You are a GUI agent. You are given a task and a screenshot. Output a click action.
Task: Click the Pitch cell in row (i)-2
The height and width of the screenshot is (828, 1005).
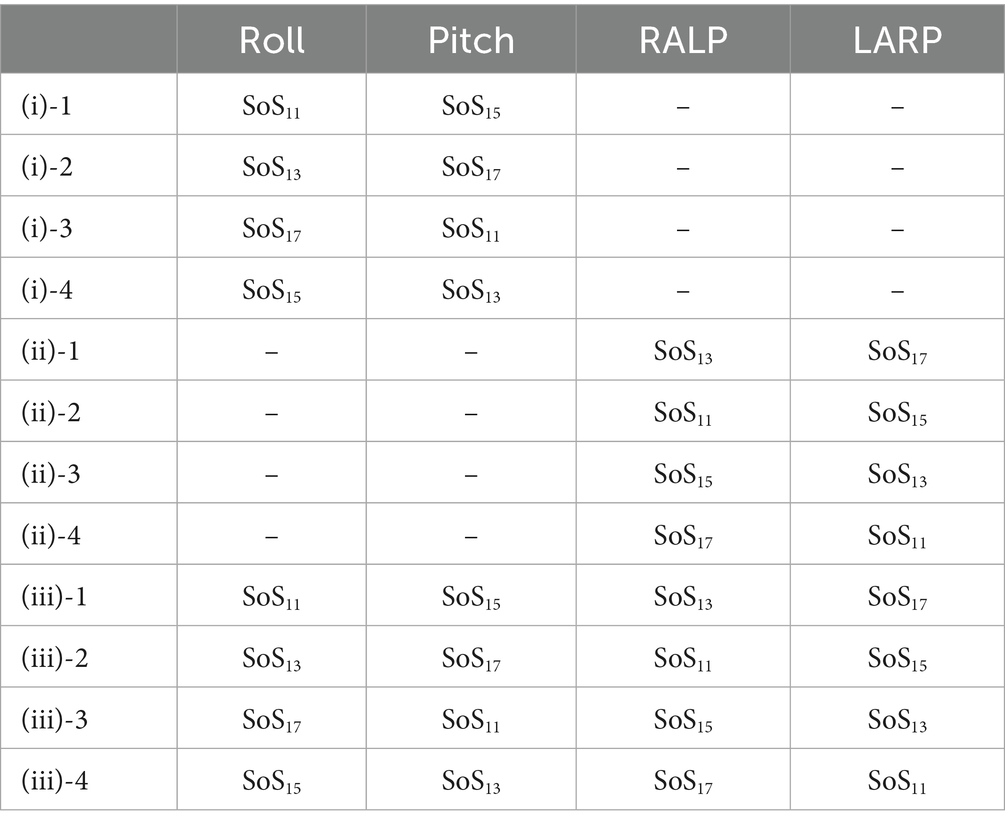click(471, 168)
